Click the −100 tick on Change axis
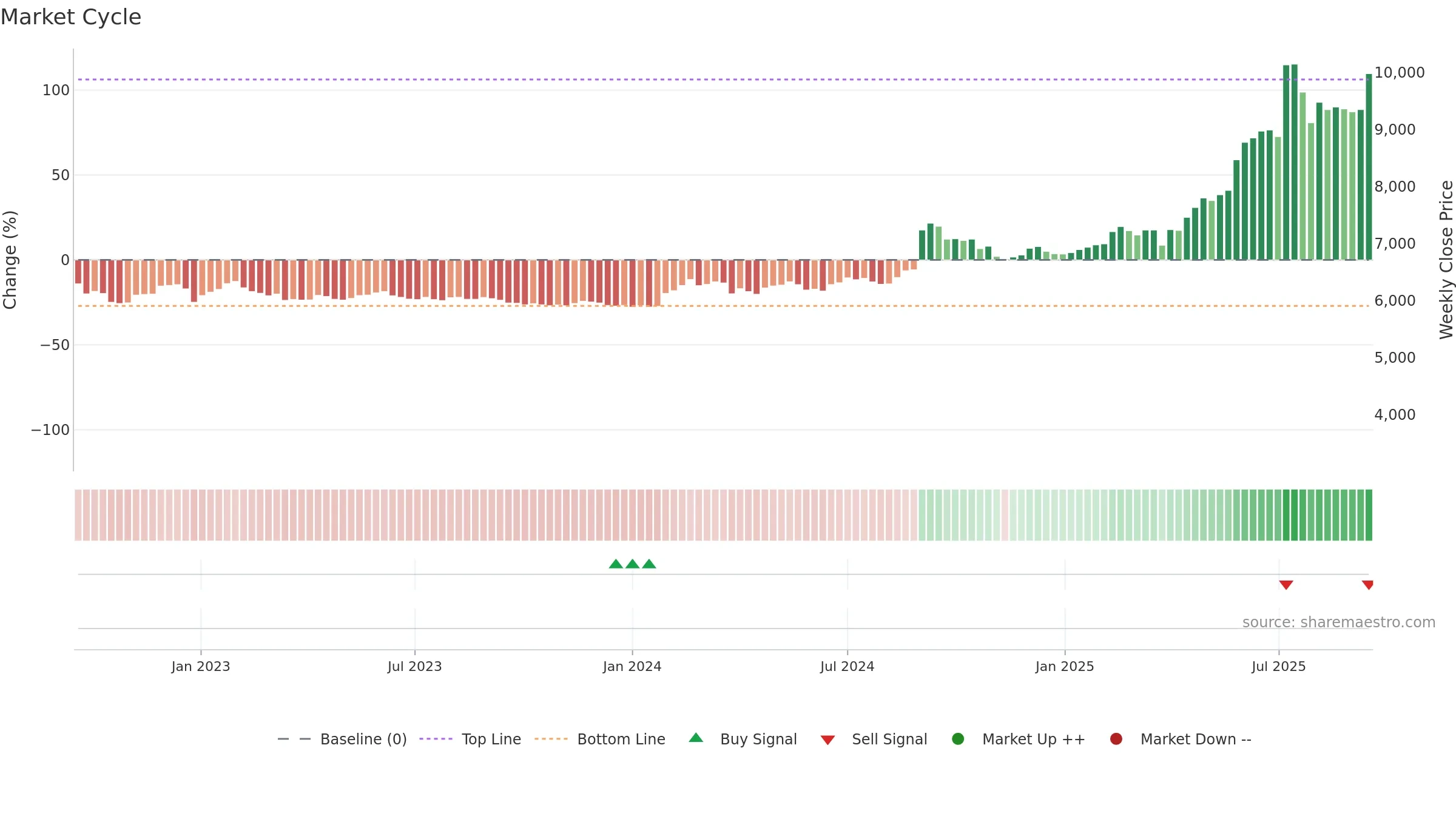 click(x=50, y=430)
